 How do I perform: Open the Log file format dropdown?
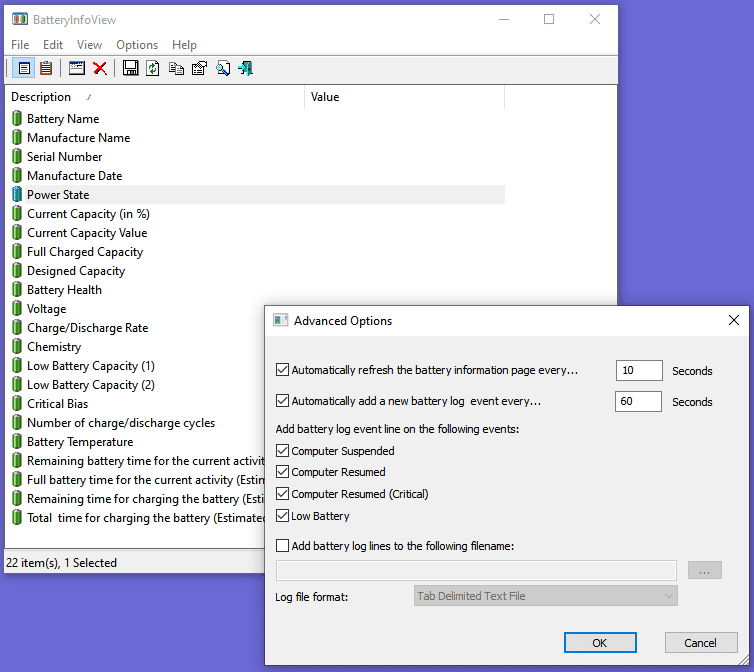click(545, 596)
